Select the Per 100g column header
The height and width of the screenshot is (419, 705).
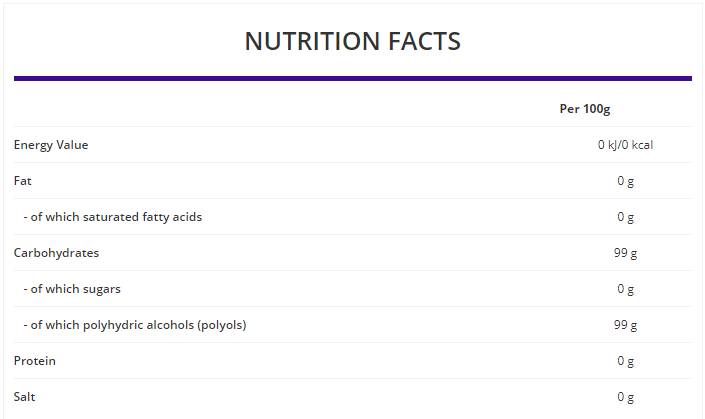point(584,109)
